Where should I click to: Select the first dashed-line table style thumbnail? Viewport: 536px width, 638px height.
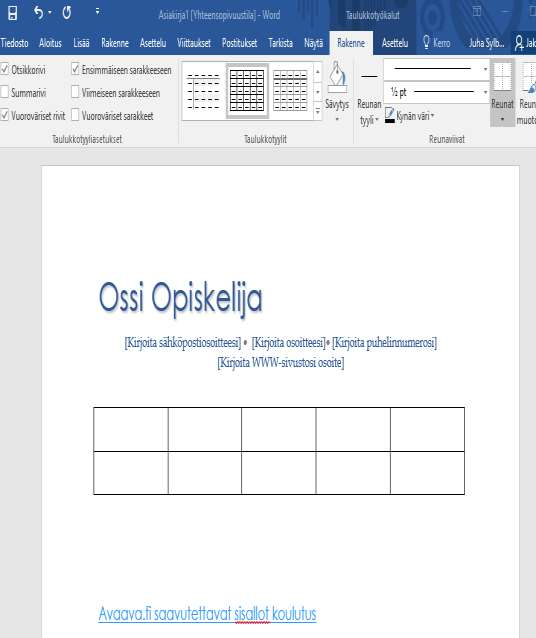(x=203, y=91)
